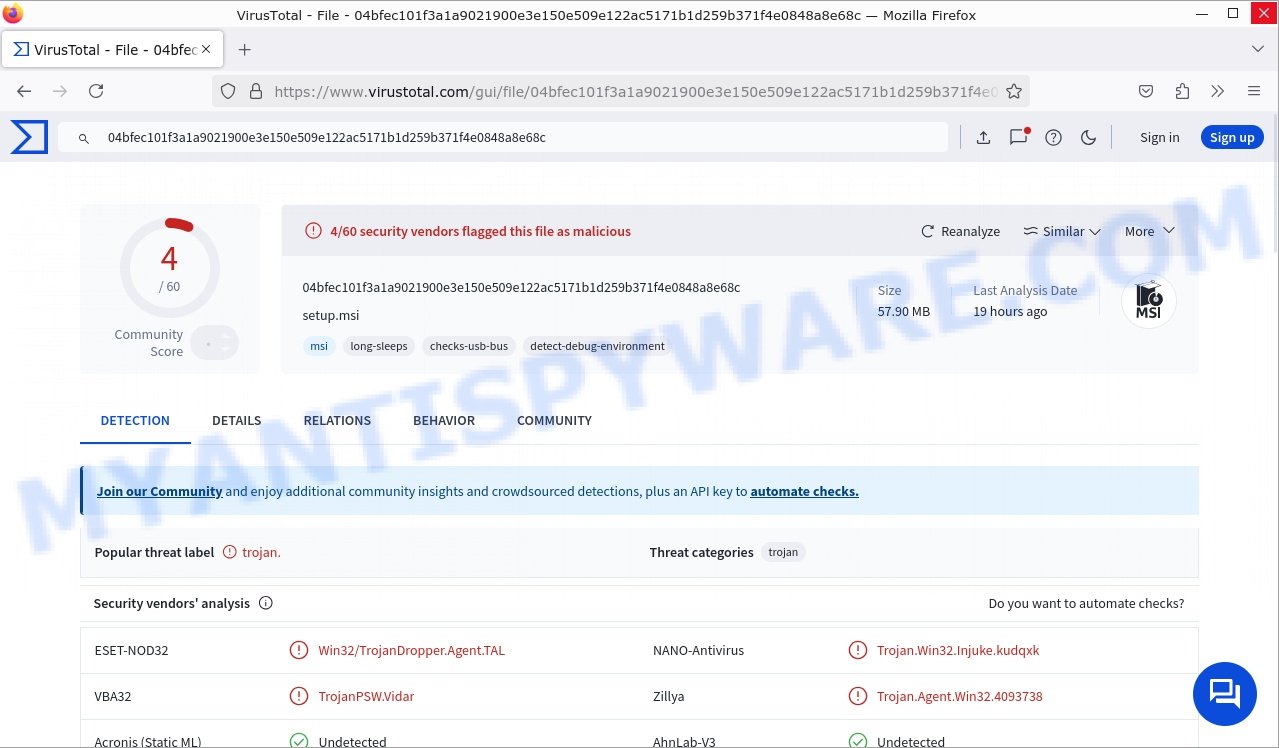The width and height of the screenshot is (1279, 748).
Task: Click the long-sleeps tag
Action: click(x=379, y=346)
